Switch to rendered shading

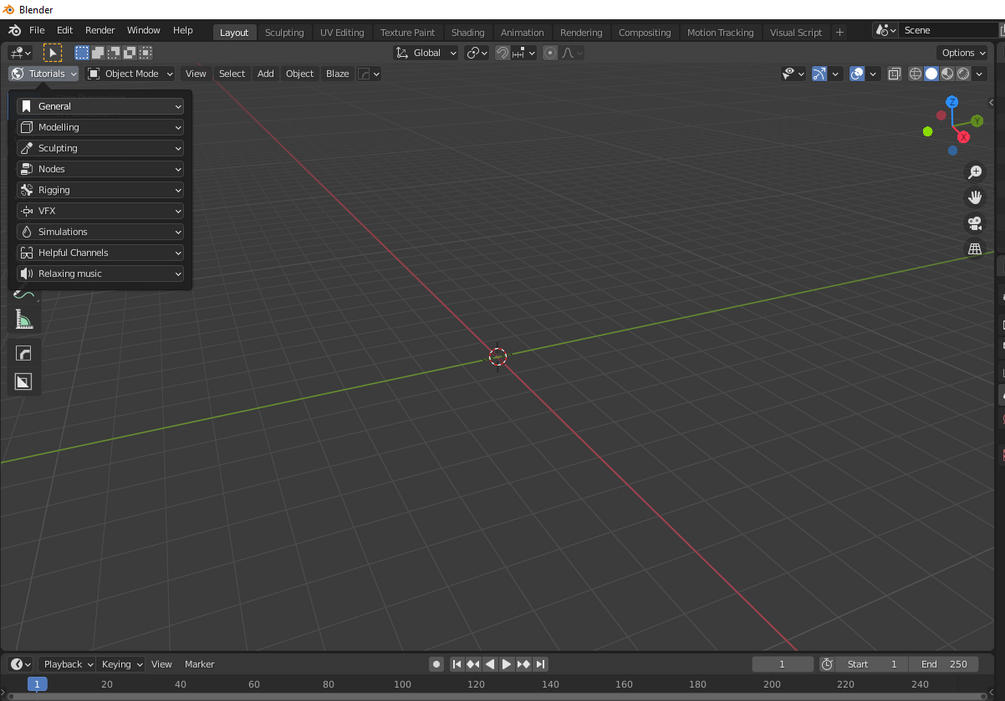[x=963, y=74]
